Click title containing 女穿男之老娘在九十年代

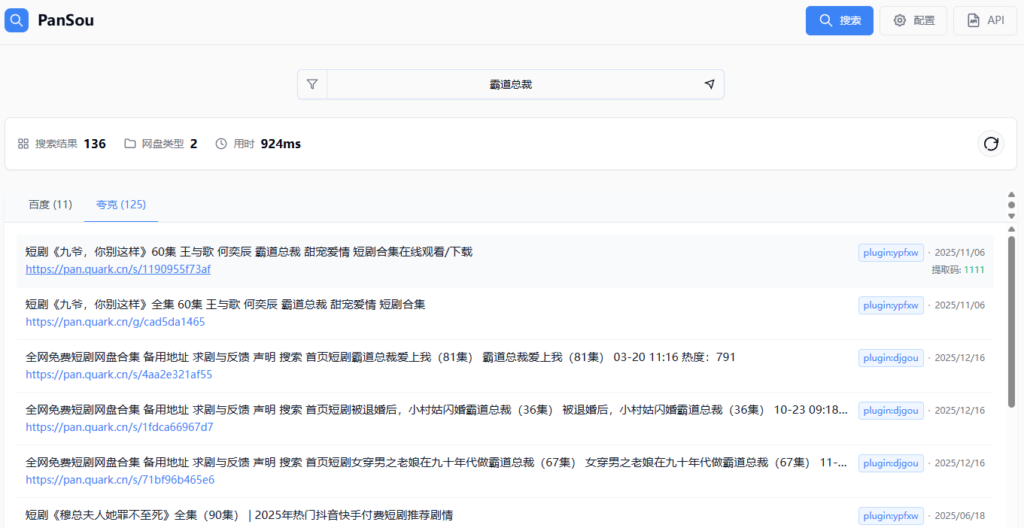tap(437, 462)
